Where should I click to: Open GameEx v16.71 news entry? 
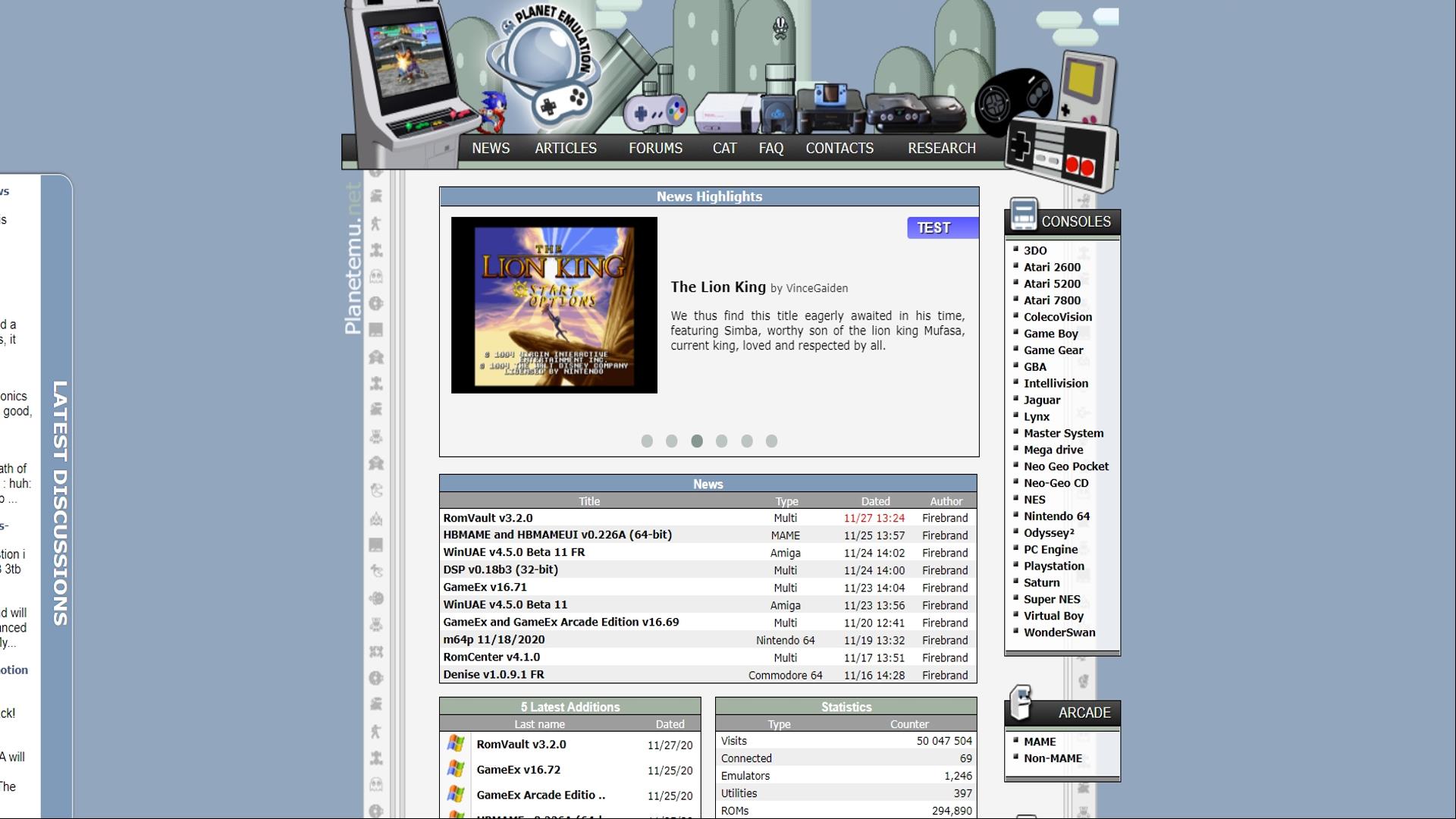pos(485,587)
